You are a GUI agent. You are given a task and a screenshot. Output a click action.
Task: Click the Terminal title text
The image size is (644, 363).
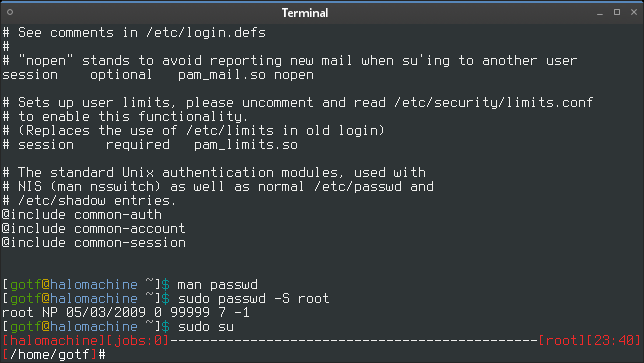coord(305,13)
